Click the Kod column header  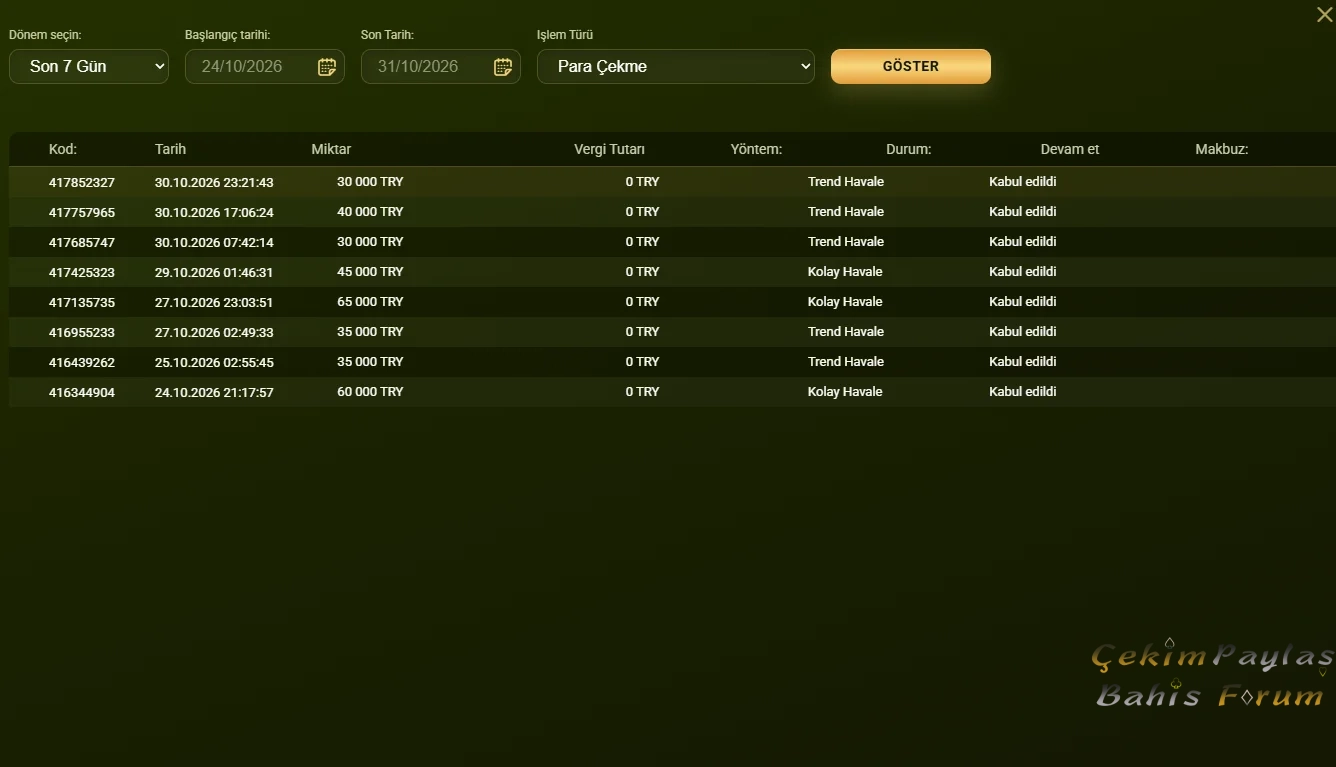pyautogui.click(x=63, y=149)
